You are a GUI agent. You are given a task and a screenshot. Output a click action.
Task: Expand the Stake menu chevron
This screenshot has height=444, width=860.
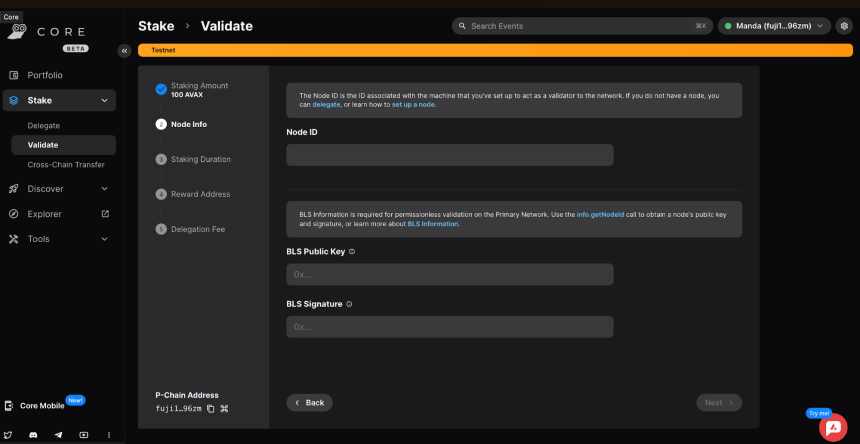point(104,100)
